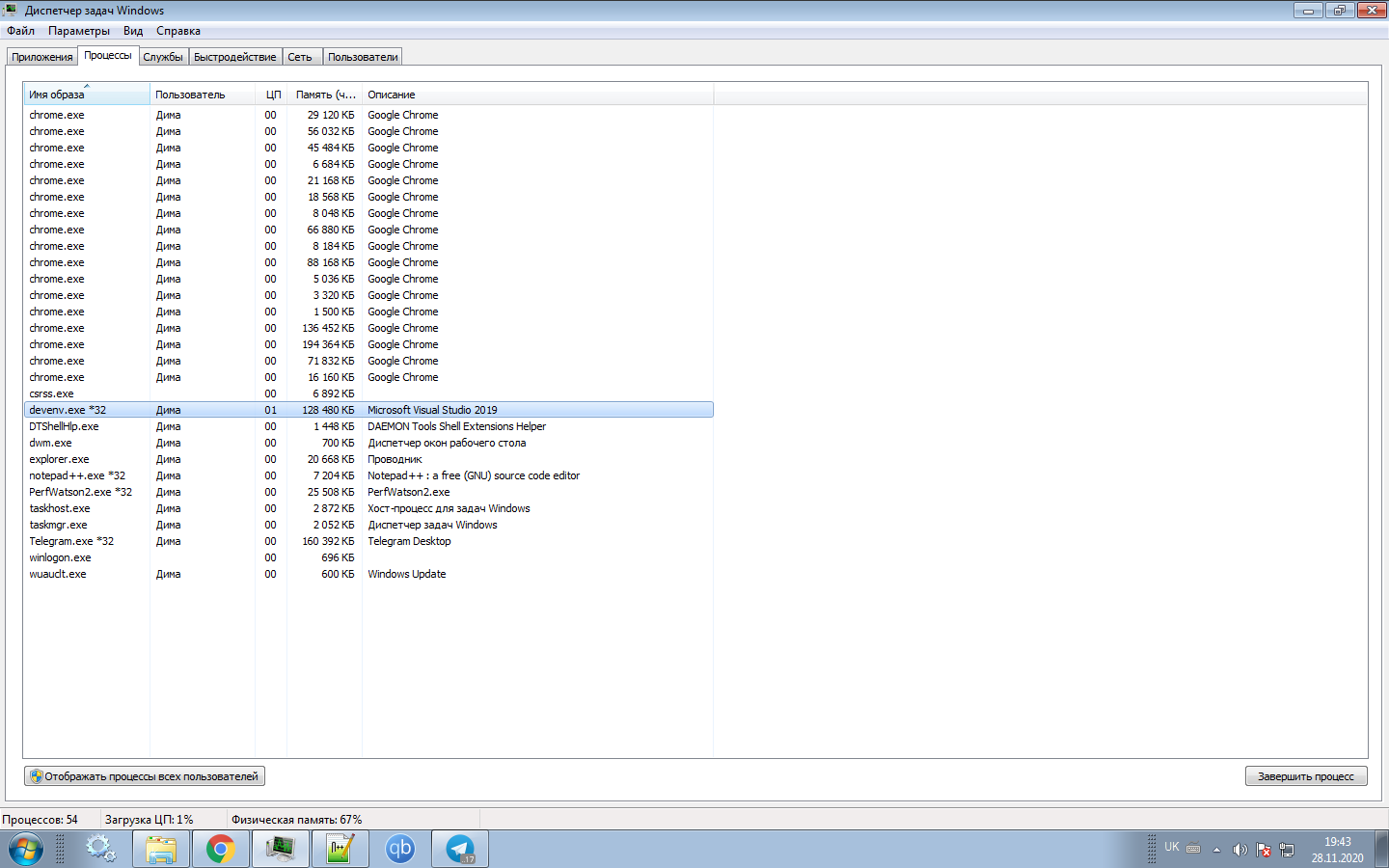Open the Action Center flag icon
This screenshot has width=1389, height=868.
1263,850
